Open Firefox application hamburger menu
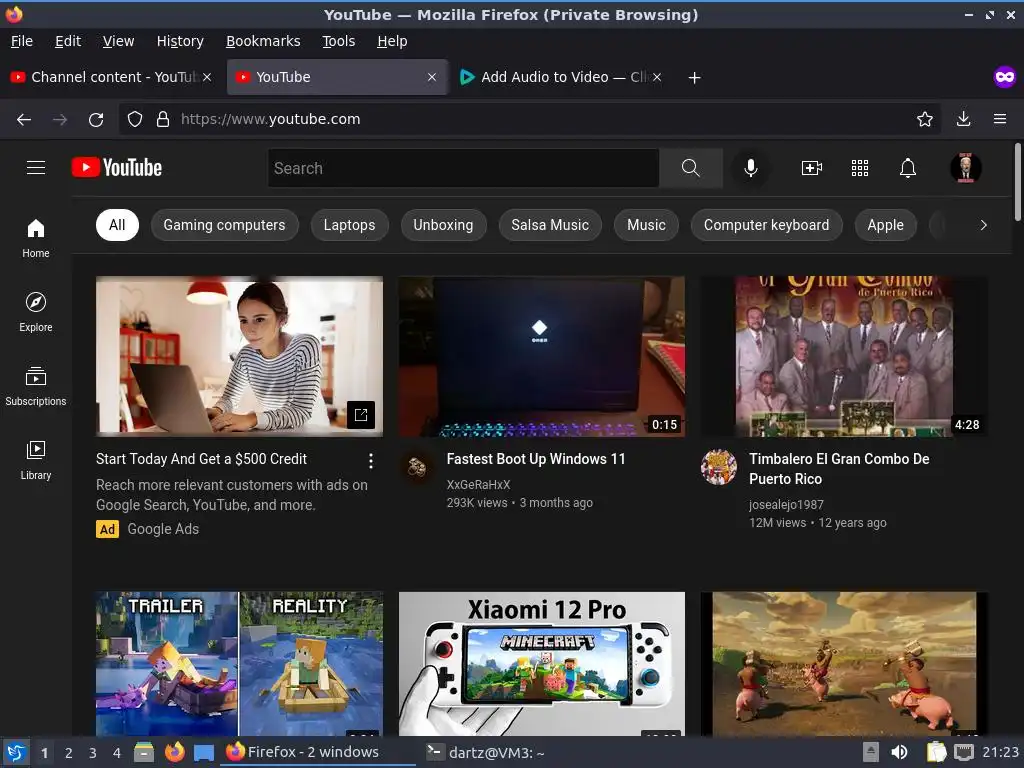 (x=1000, y=119)
